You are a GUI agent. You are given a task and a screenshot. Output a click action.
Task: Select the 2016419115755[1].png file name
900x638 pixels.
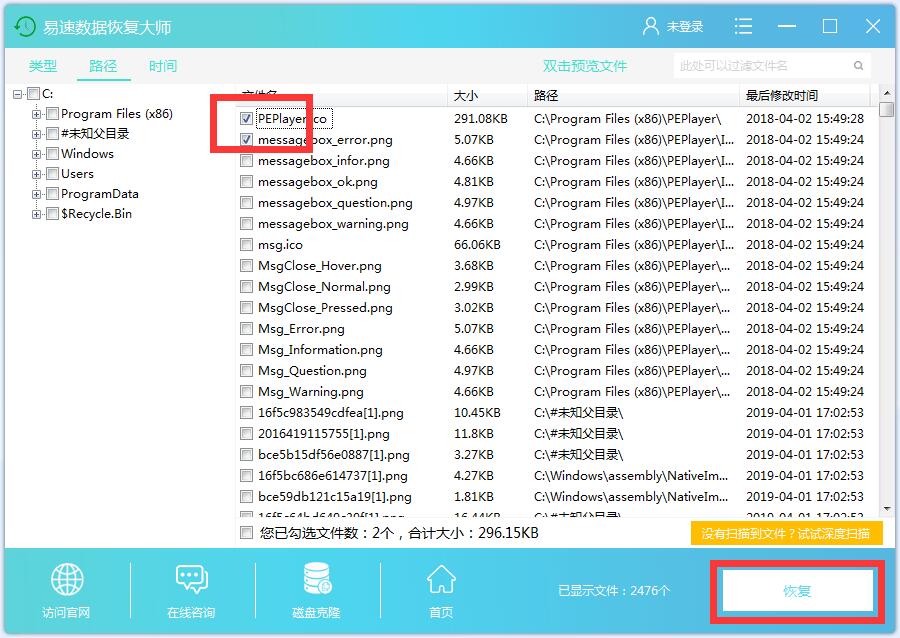pos(324,434)
